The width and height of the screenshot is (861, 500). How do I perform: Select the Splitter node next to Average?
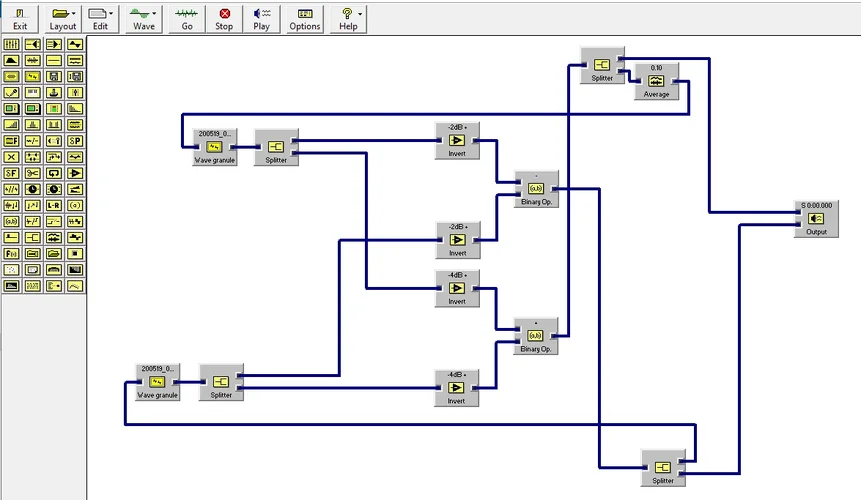click(x=602, y=65)
